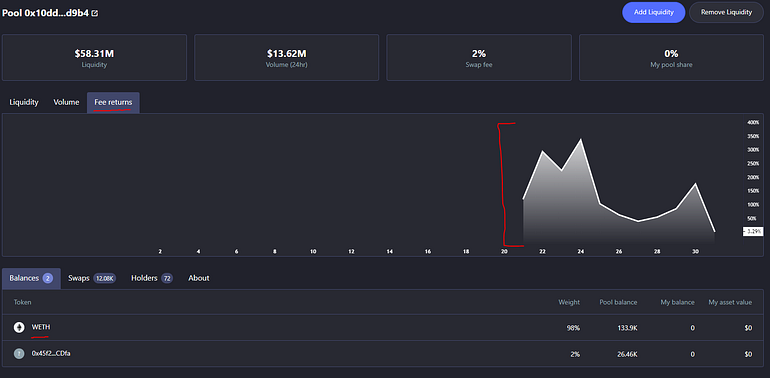Open the Balances tab

(31, 278)
